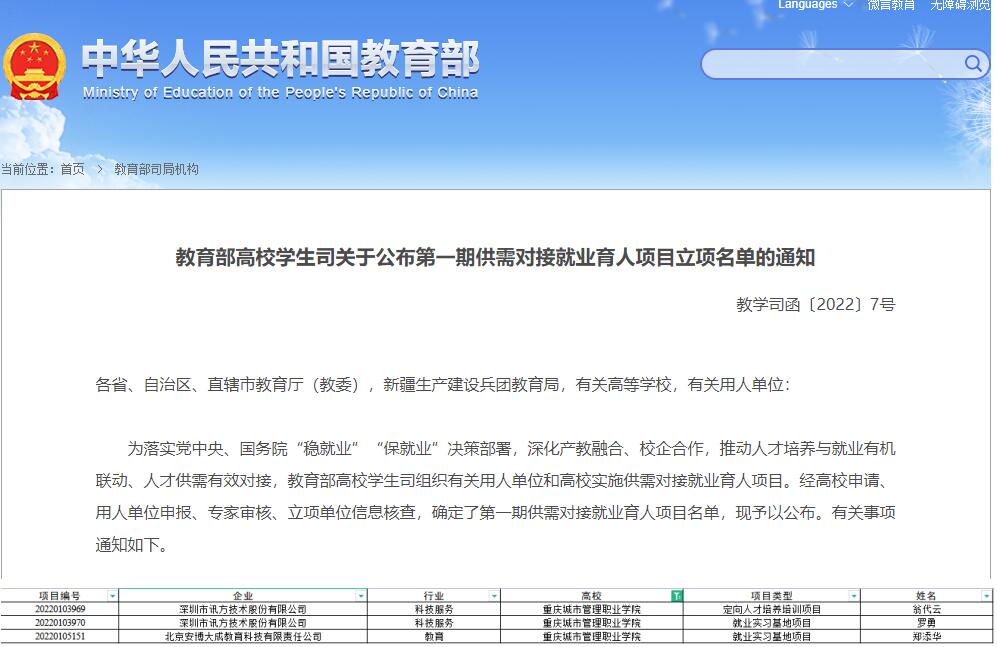Viewport: 997px width, 647px height.
Task: Open the 姓名 column filter dropdown
Action: (986, 596)
